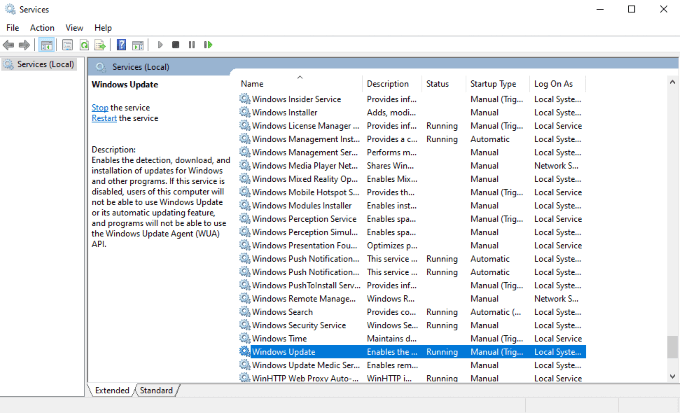Switch to the Standard tab
Image resolution: width=680 pixels, height=413 pixels.
pos(156,390)
